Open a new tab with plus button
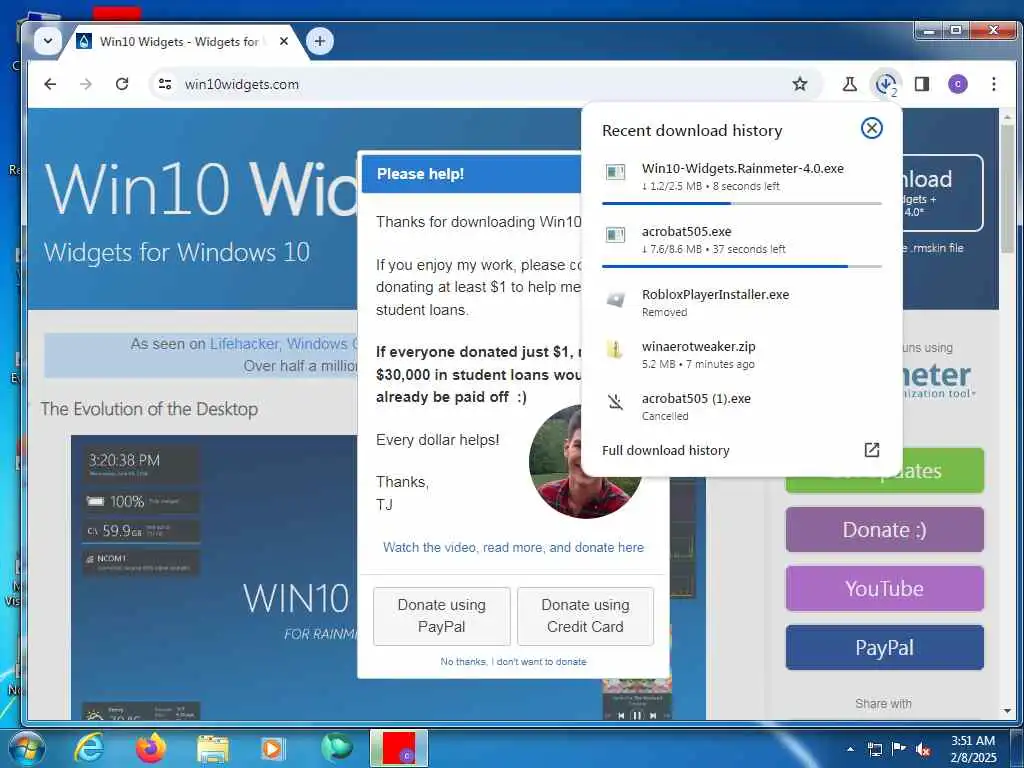 319,41
